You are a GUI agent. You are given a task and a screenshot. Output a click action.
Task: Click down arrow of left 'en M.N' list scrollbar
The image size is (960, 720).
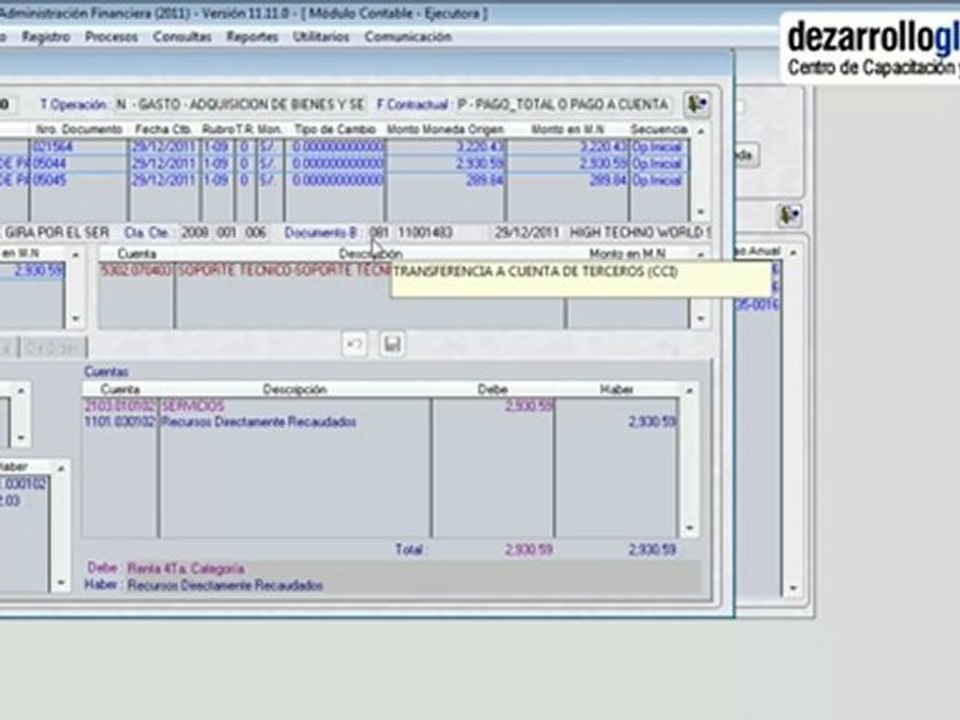pos(75,318)
